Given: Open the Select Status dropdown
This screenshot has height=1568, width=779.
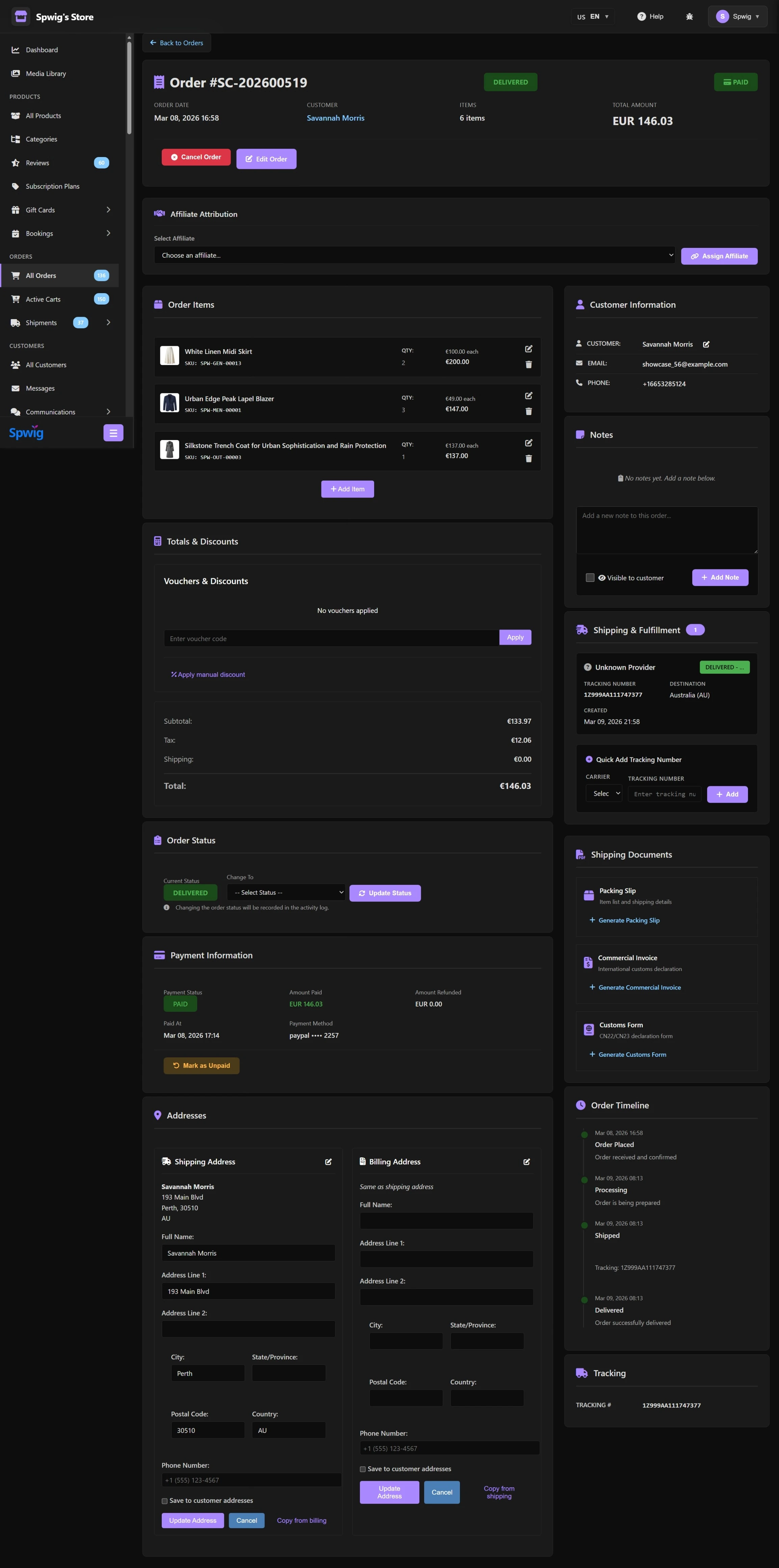Looking at the screenshot, I should [x=286, y=892].
